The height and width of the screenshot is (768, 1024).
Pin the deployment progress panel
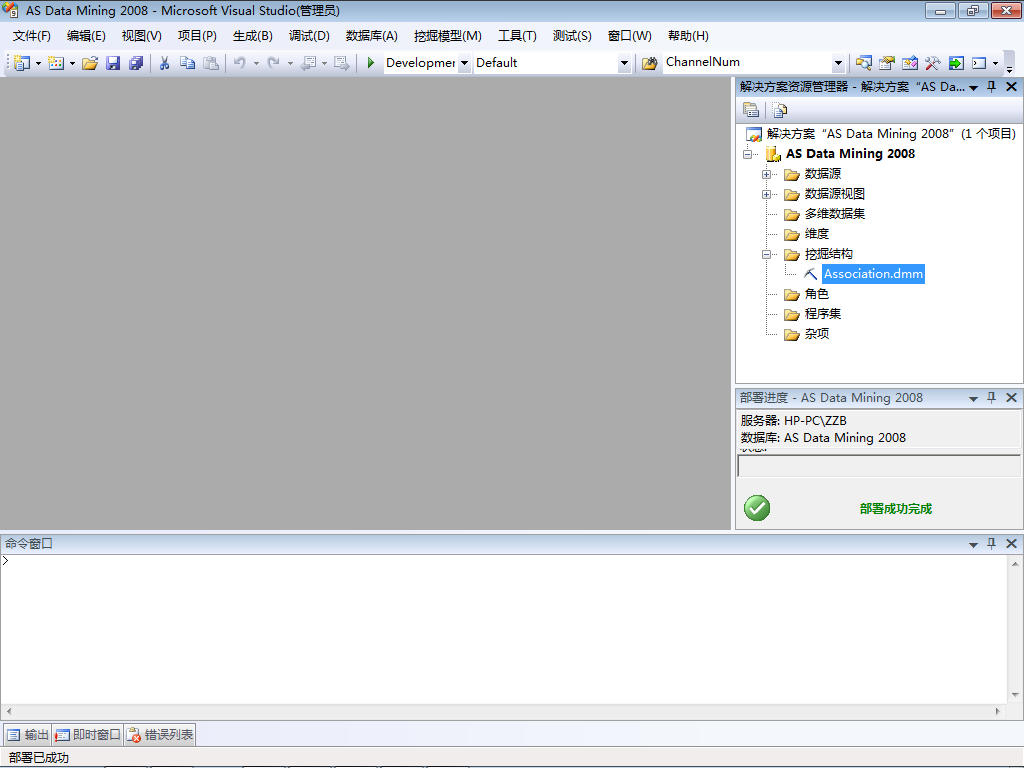click(x=991, y=398)
